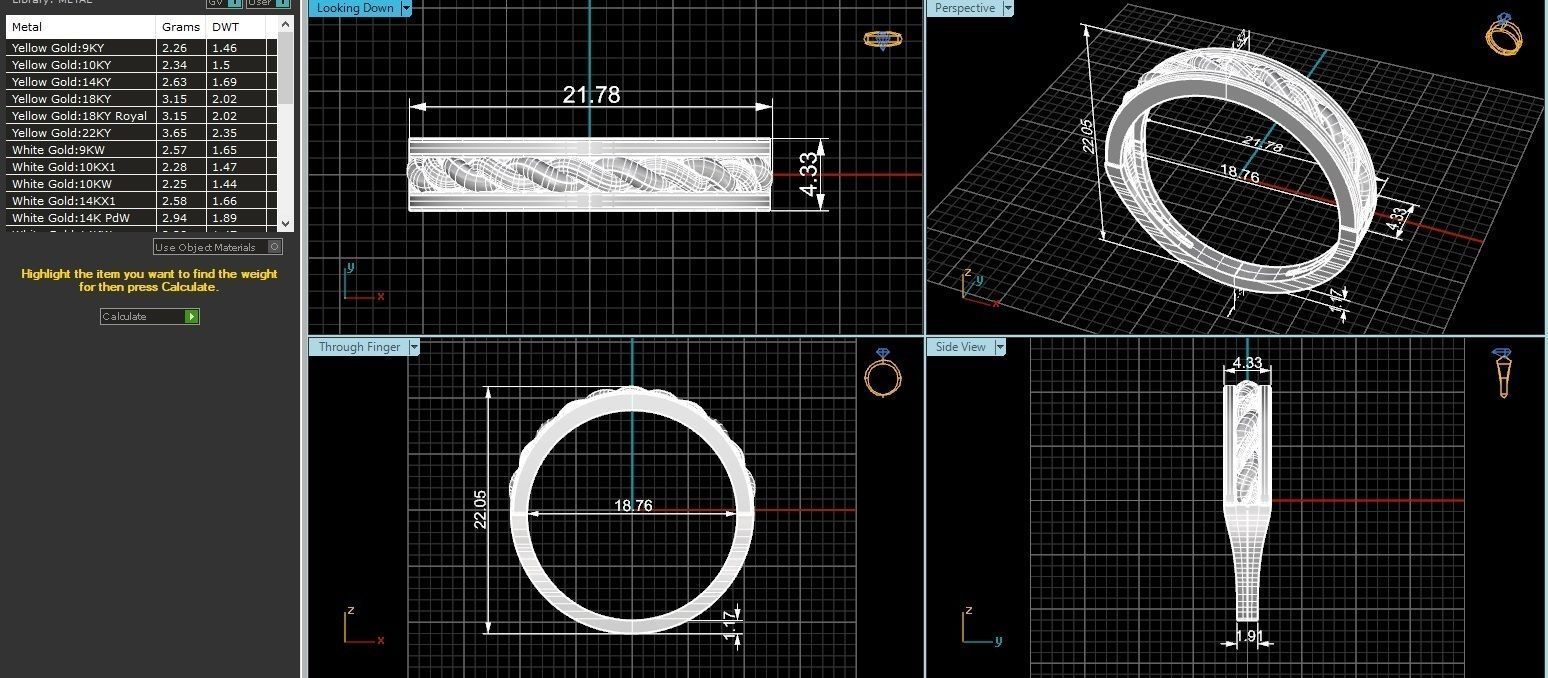Sort by the Metal column header
Viewport: 1548px width, 678px height.
[x=82, y=27]
